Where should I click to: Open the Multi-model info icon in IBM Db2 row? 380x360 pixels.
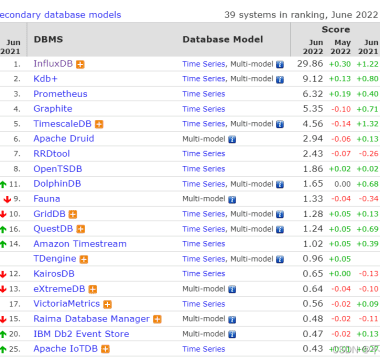232,335
